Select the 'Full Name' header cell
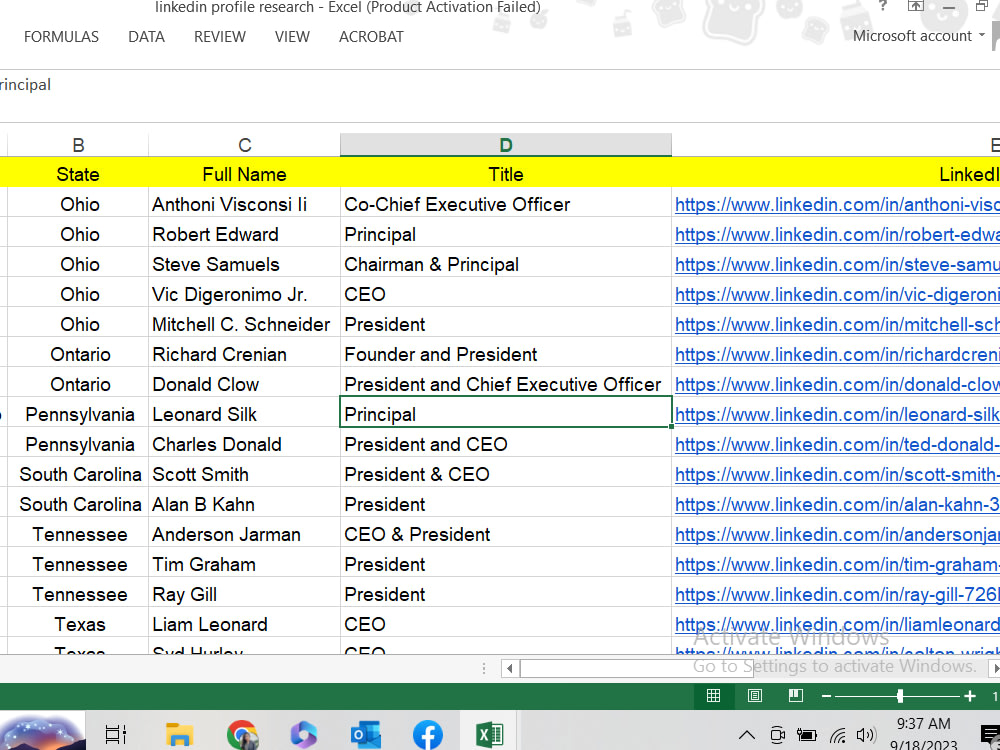 (244, 174)
